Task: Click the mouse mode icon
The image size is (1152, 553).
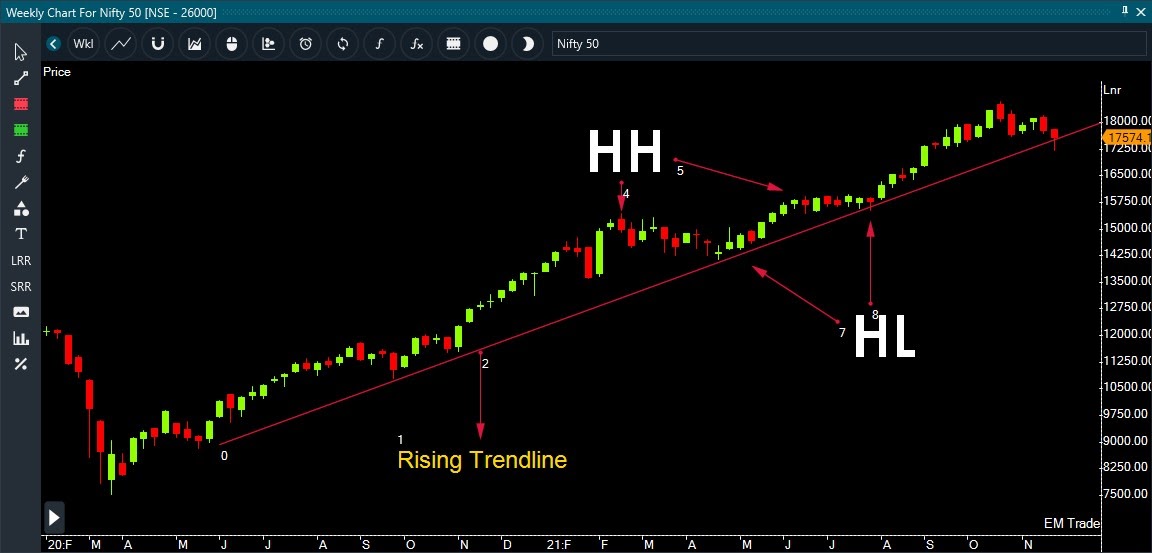Action: (231, 44)
